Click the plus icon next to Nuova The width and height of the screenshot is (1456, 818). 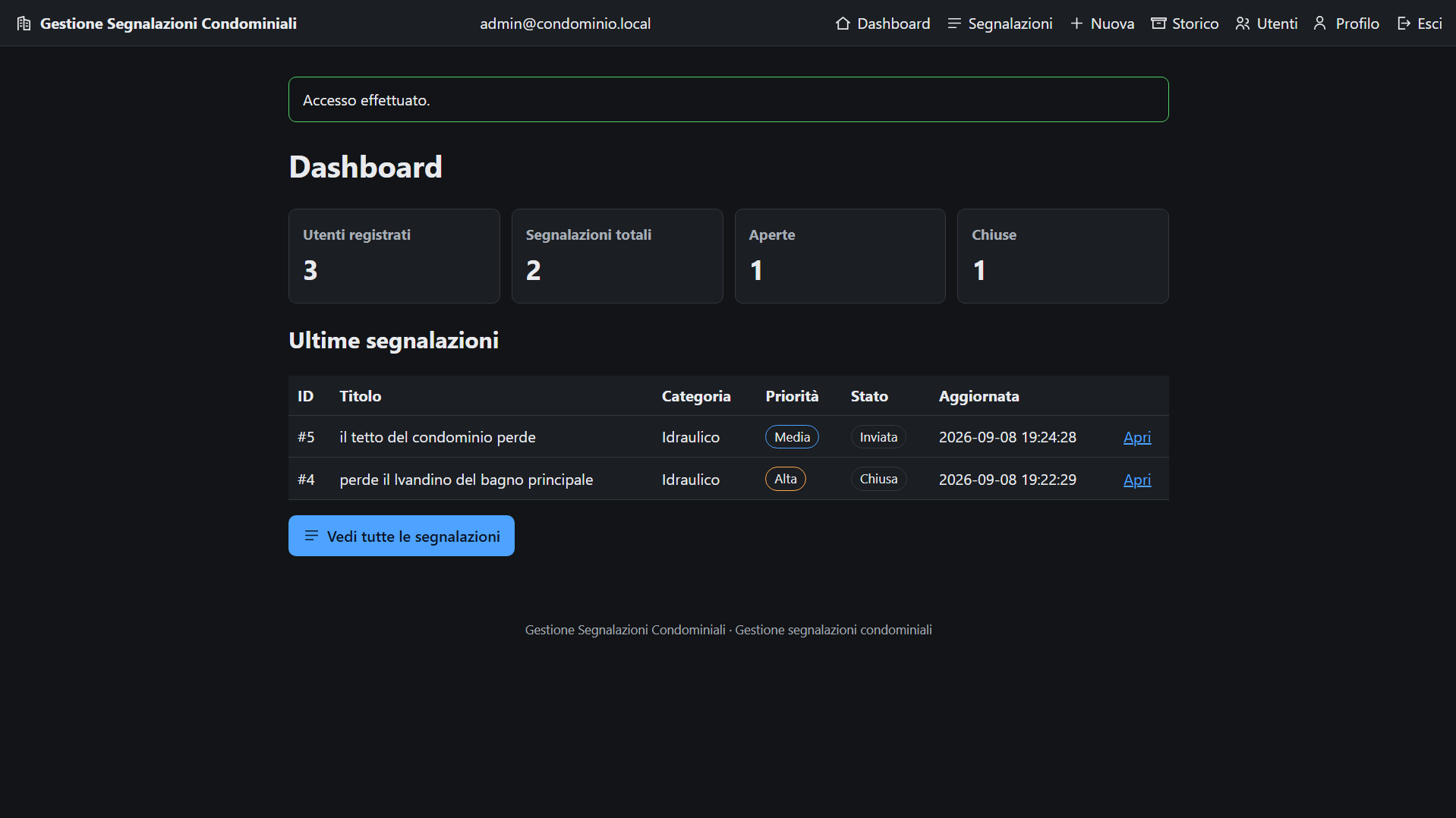(1076, 24)
